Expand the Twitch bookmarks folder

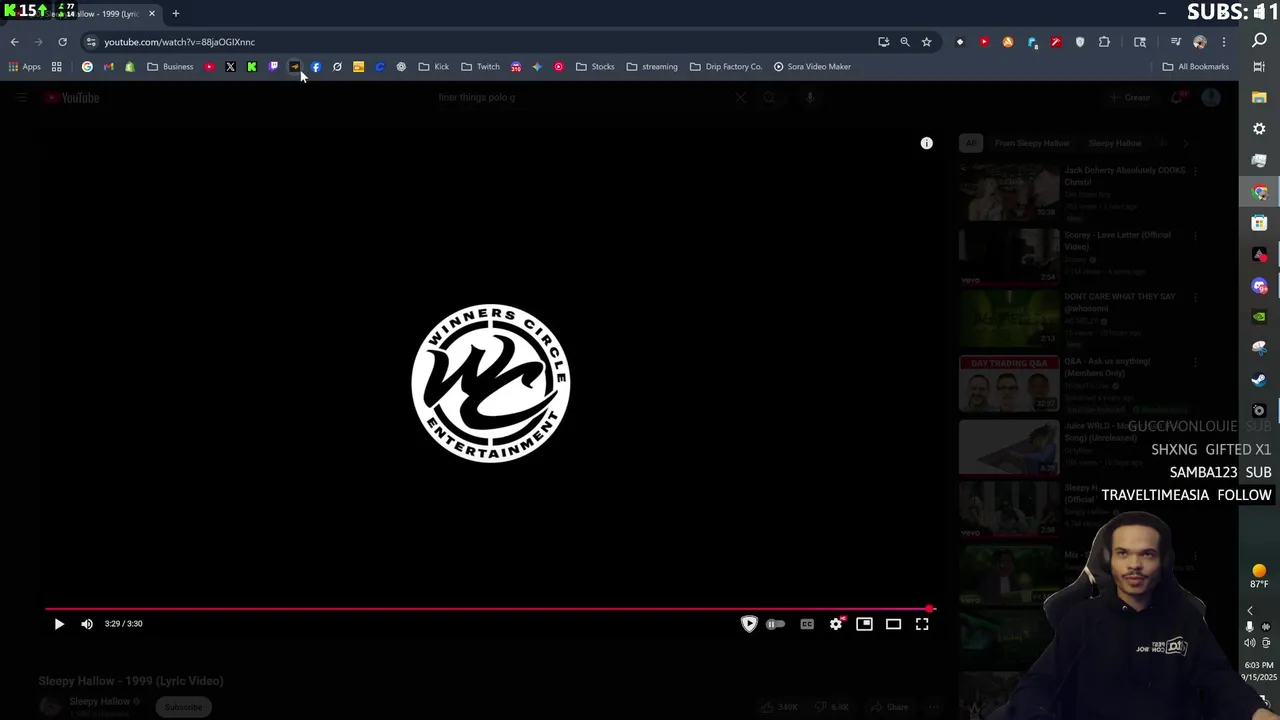[480, 67]
